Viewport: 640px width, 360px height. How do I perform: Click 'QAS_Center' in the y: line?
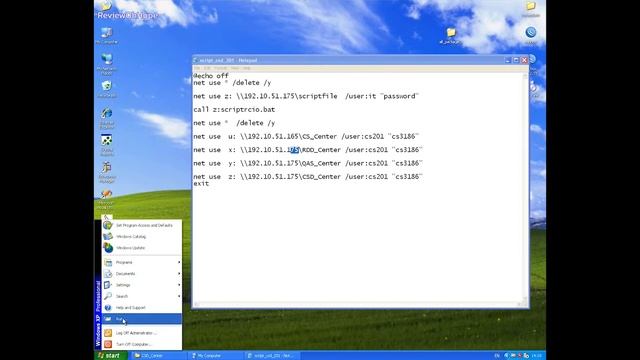(322, 163)
